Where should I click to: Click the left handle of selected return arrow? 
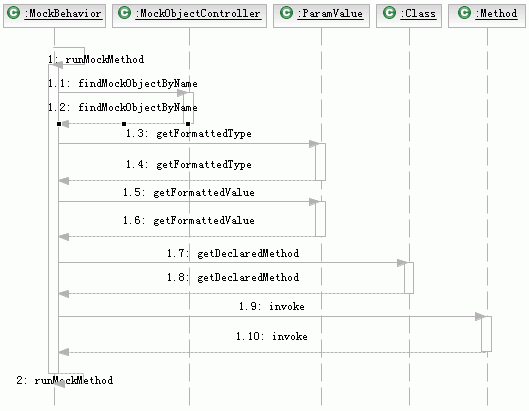tap(59, 124)
